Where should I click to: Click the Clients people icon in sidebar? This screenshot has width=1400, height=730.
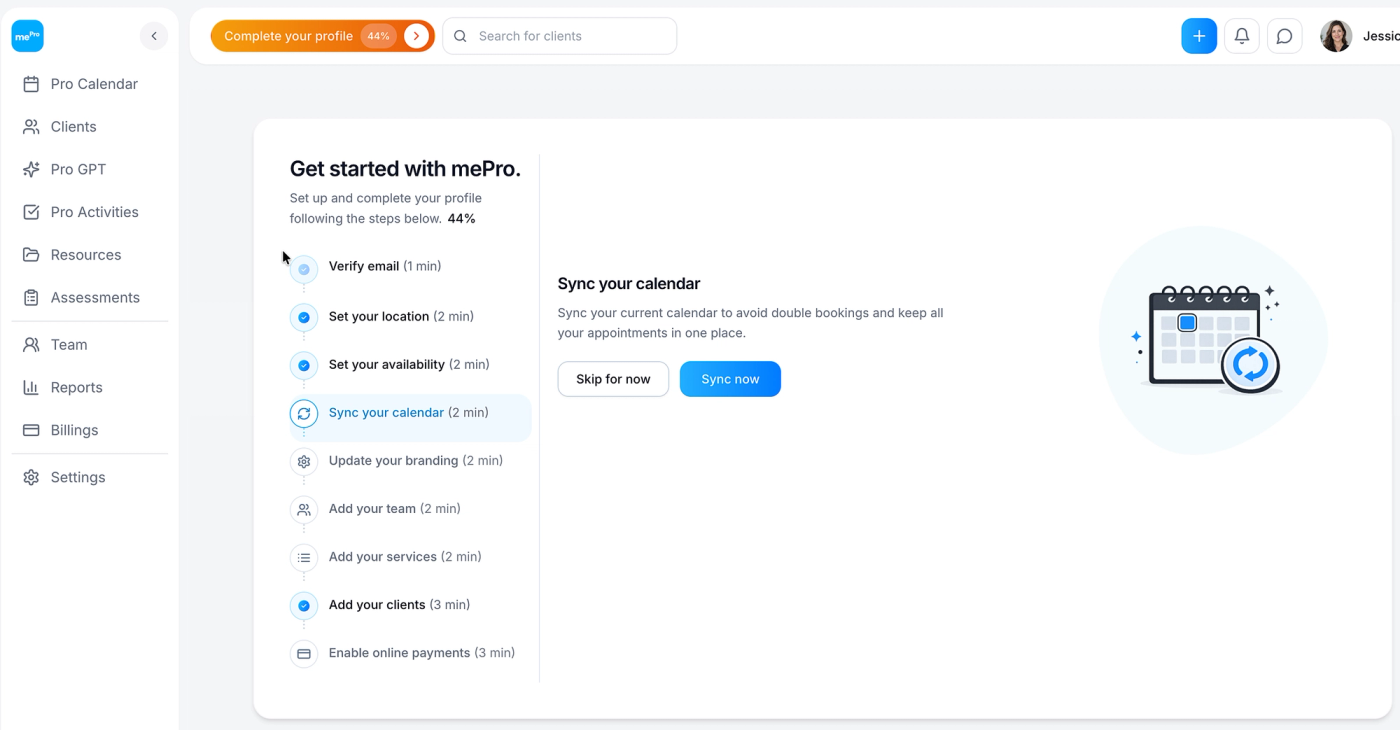[31, 127]
